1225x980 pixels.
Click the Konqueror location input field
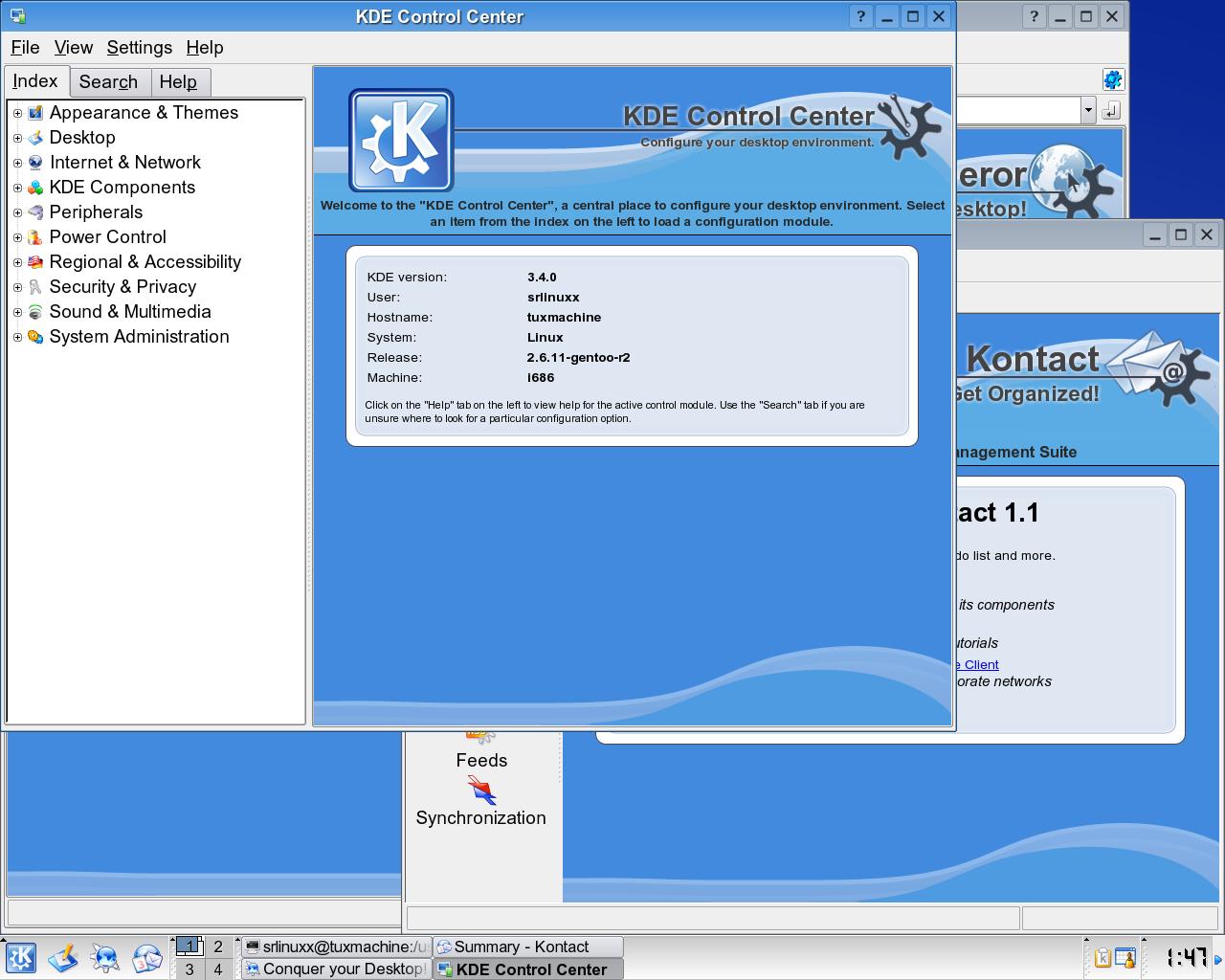(x=1018, y=111)
